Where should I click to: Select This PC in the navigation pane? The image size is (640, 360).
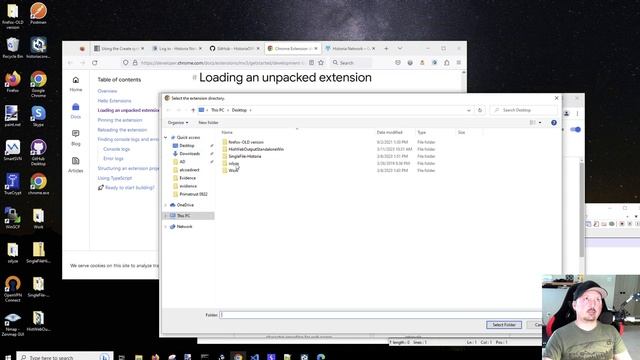click(x=183, y=216)
